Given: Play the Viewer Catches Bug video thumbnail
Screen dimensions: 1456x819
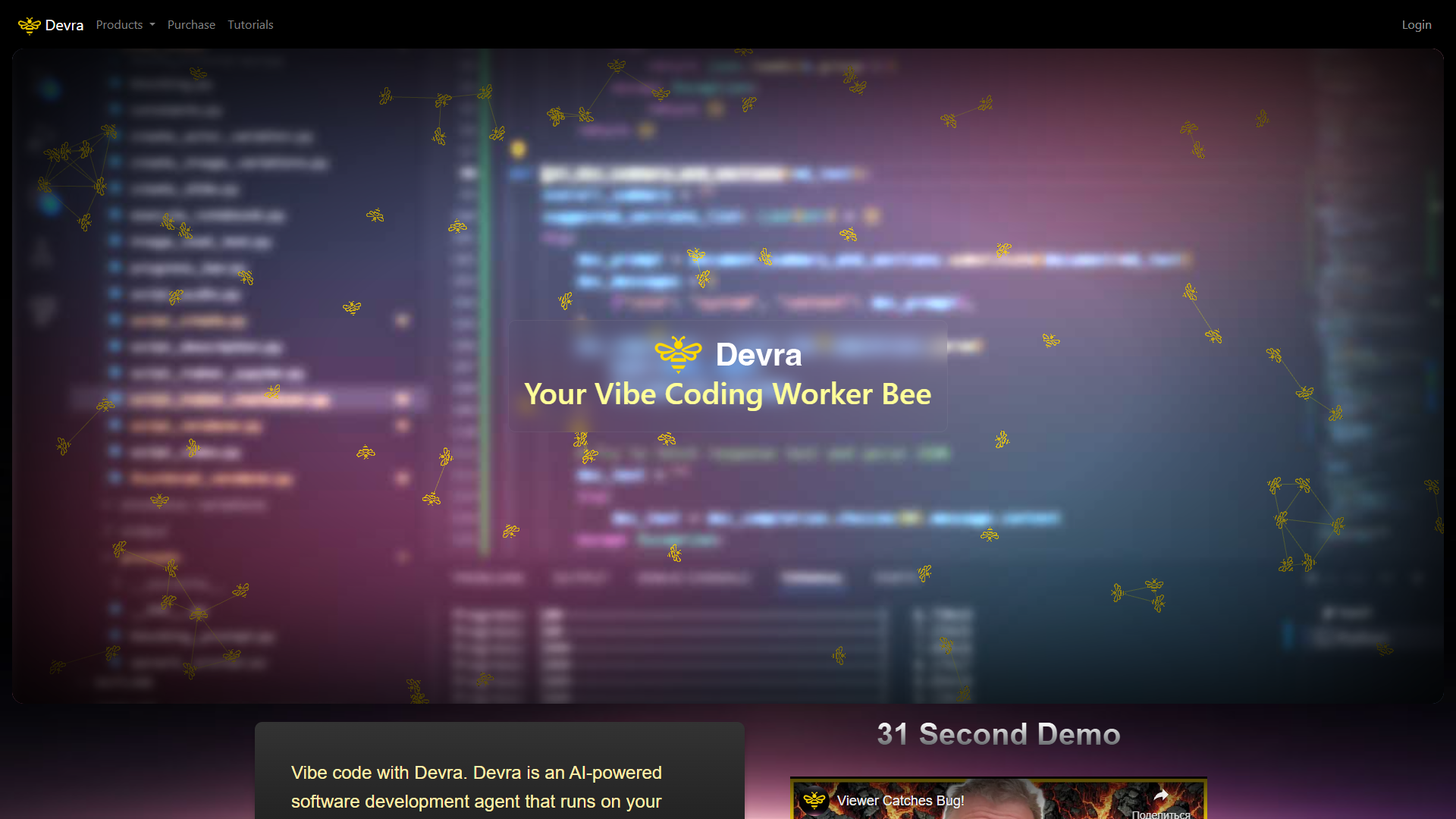Looking at the screenshot, I should 999,799.
